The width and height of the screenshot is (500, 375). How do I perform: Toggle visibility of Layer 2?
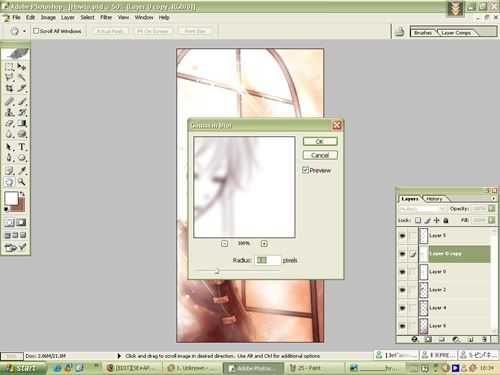402,290
